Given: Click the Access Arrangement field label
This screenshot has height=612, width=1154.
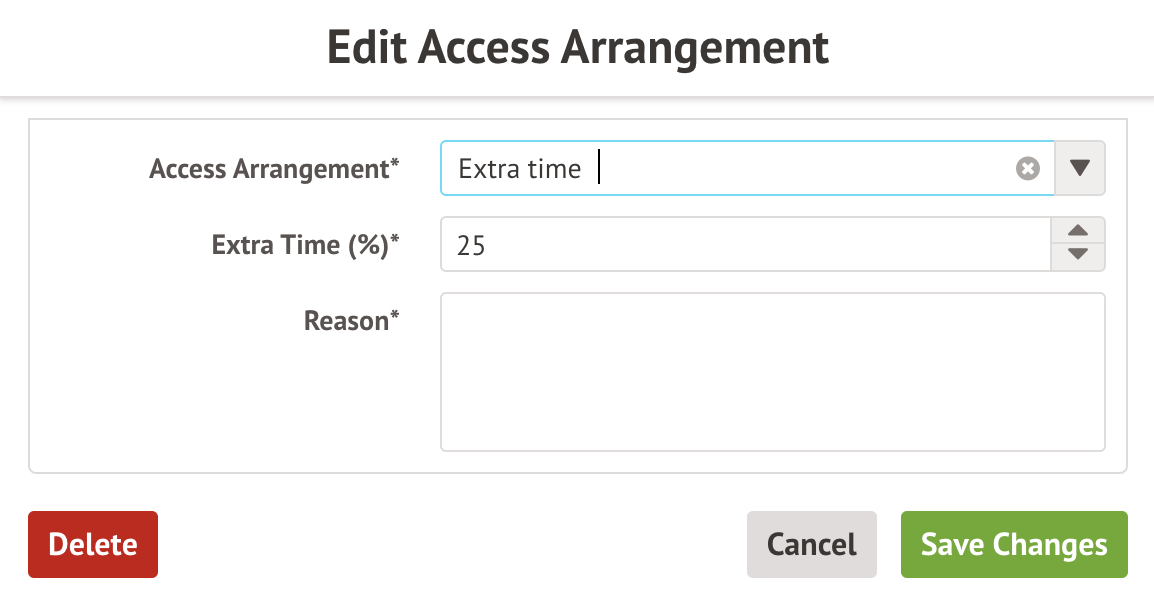Looking at the screenshot, I should pos(268,169).
